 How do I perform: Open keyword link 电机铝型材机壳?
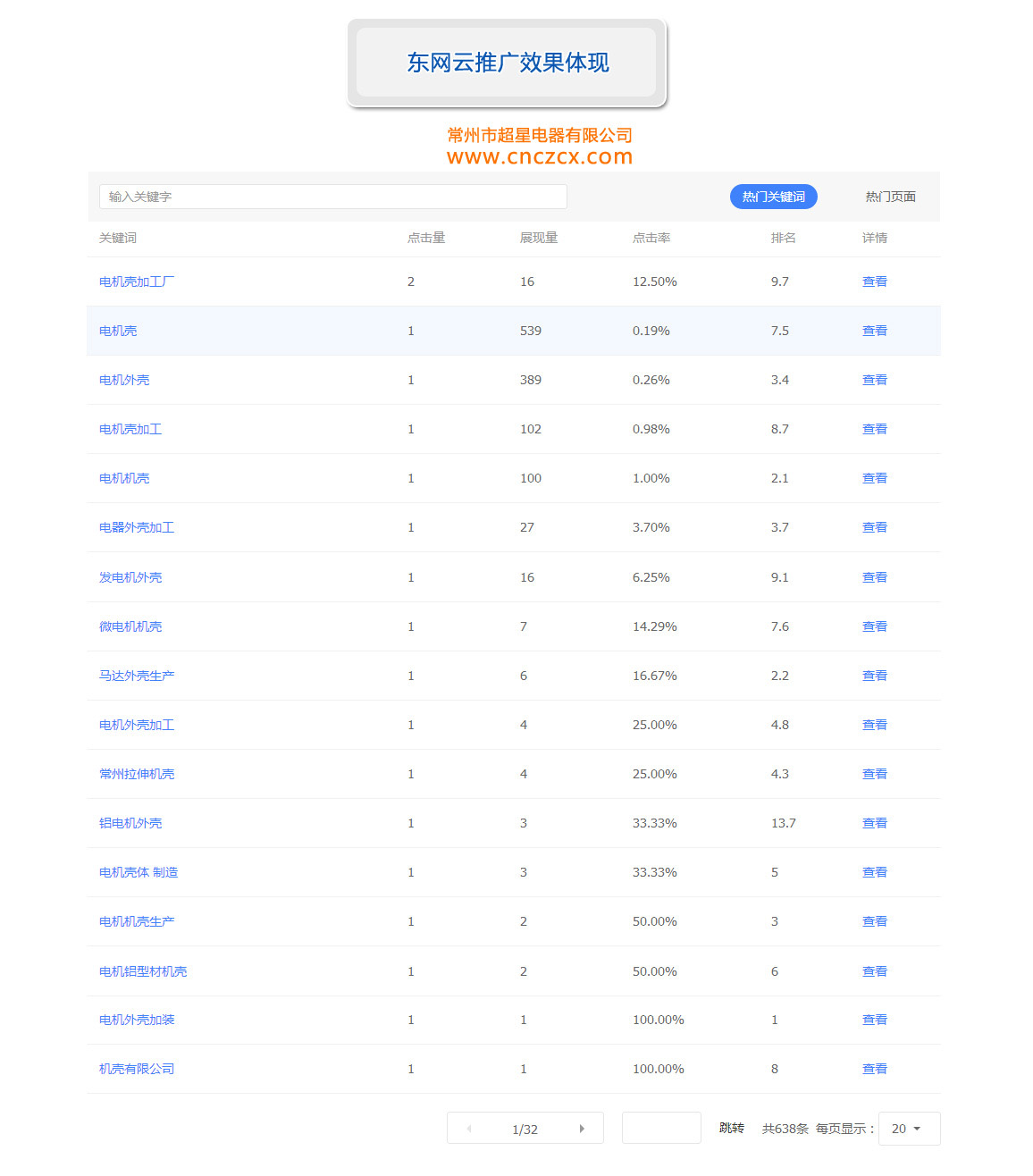point(143,971)
